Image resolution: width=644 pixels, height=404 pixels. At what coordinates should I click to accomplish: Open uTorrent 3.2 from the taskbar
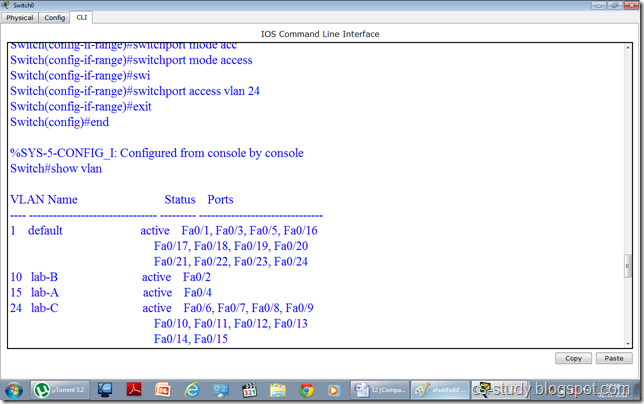(x=59, y=390)
